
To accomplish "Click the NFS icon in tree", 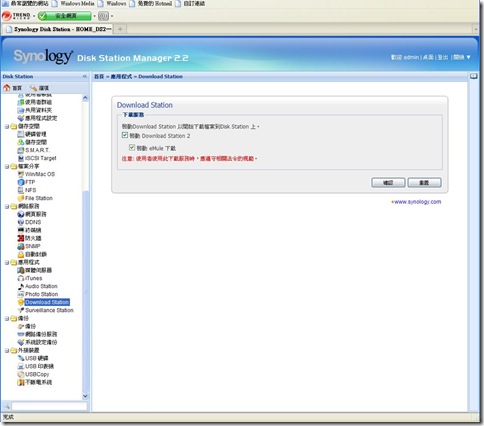I will tap(21, 190).
